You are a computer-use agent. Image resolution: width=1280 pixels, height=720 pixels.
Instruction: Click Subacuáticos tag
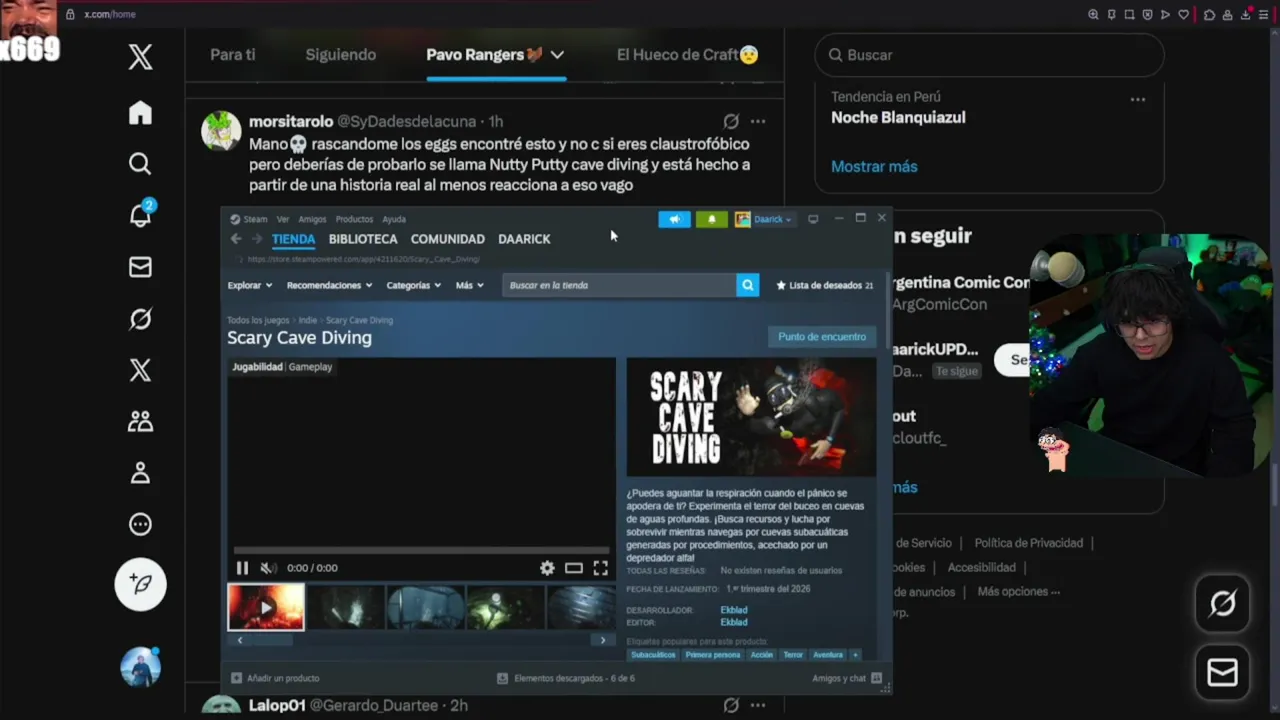tap(654, 655)
